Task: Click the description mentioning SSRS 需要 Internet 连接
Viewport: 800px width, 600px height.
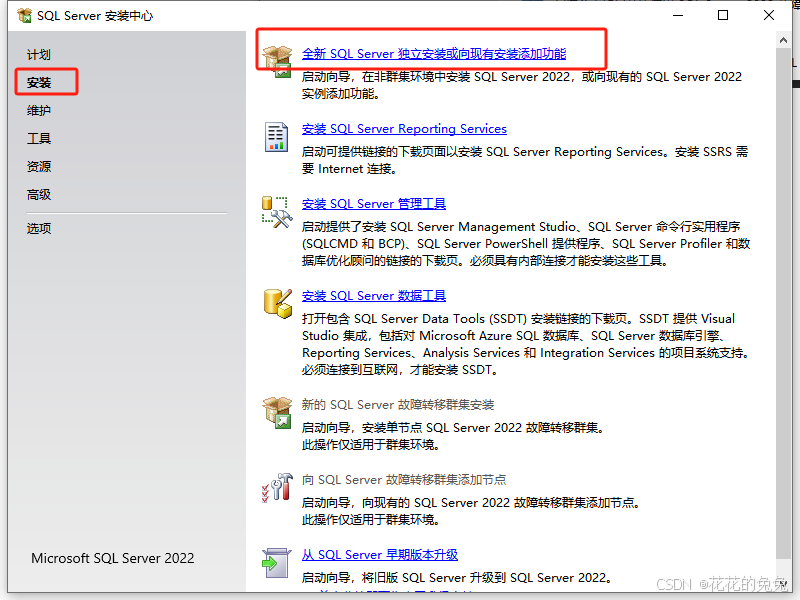Action: (524, 160)
